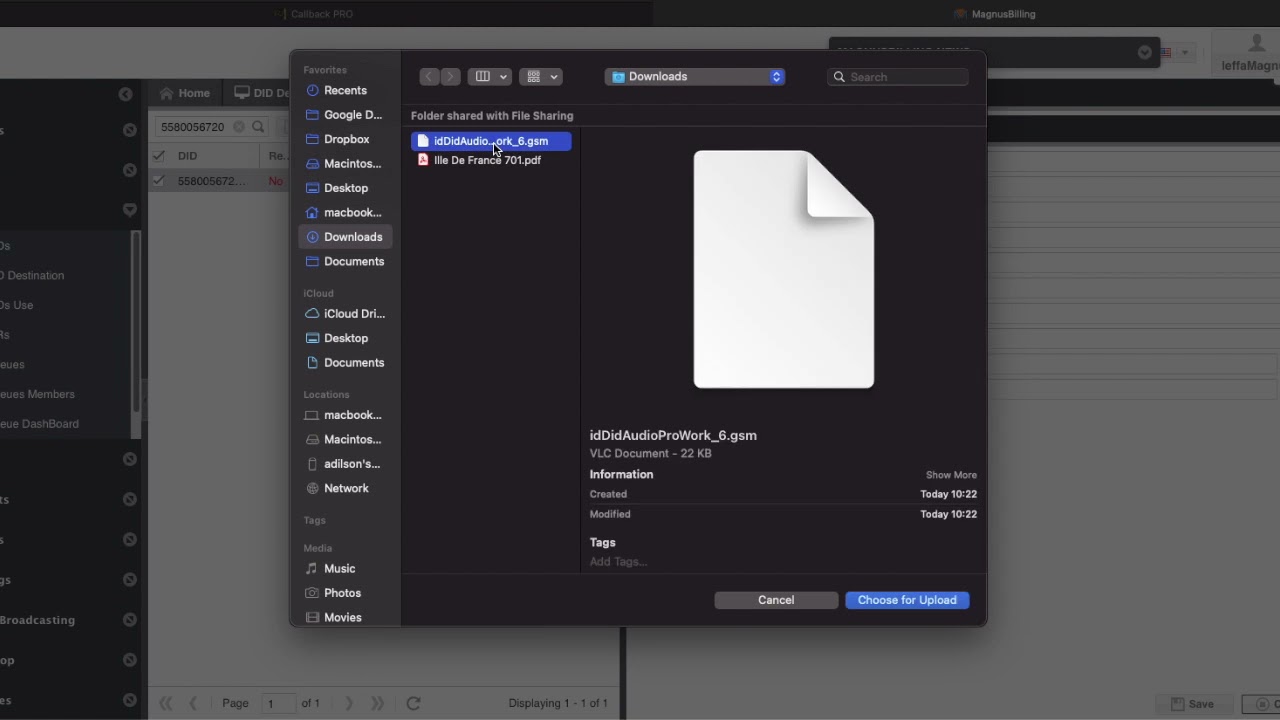Click the document preview thumbnail

tap(784, 269)
